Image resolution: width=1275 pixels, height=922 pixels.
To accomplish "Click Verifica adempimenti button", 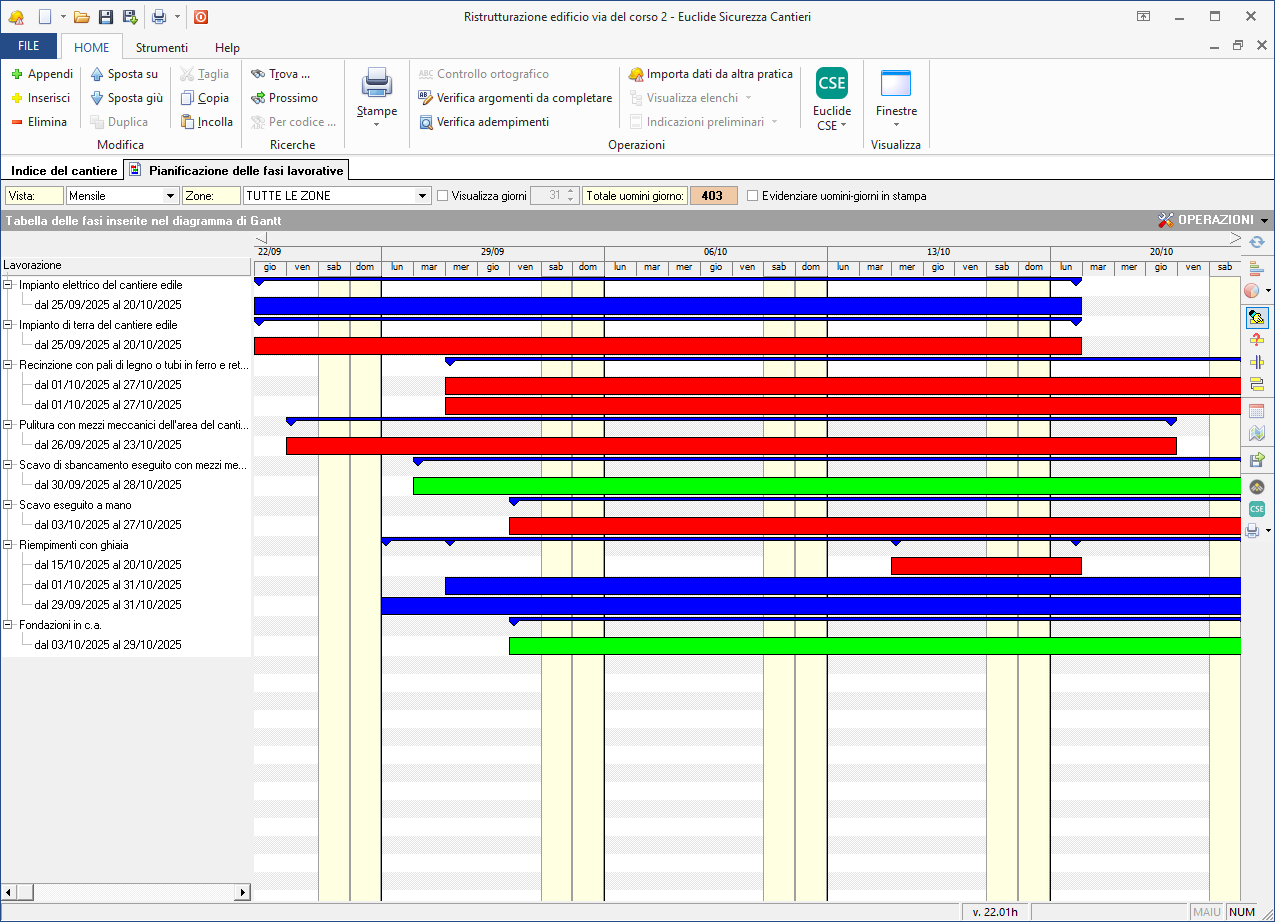I will 484,122.
